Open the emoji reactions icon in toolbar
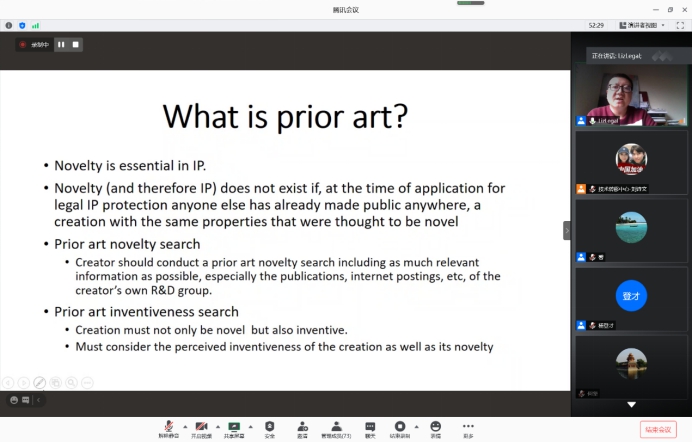Viewport: 693px width, 443px height. tap(435, 427)
